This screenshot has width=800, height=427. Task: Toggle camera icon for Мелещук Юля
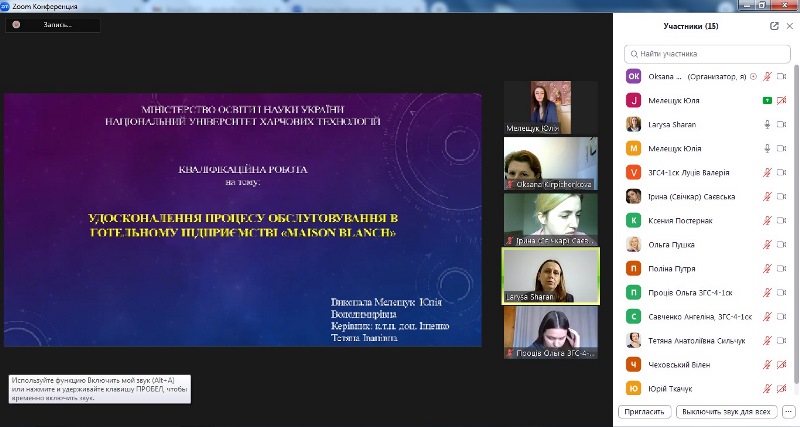click(781, 101)
